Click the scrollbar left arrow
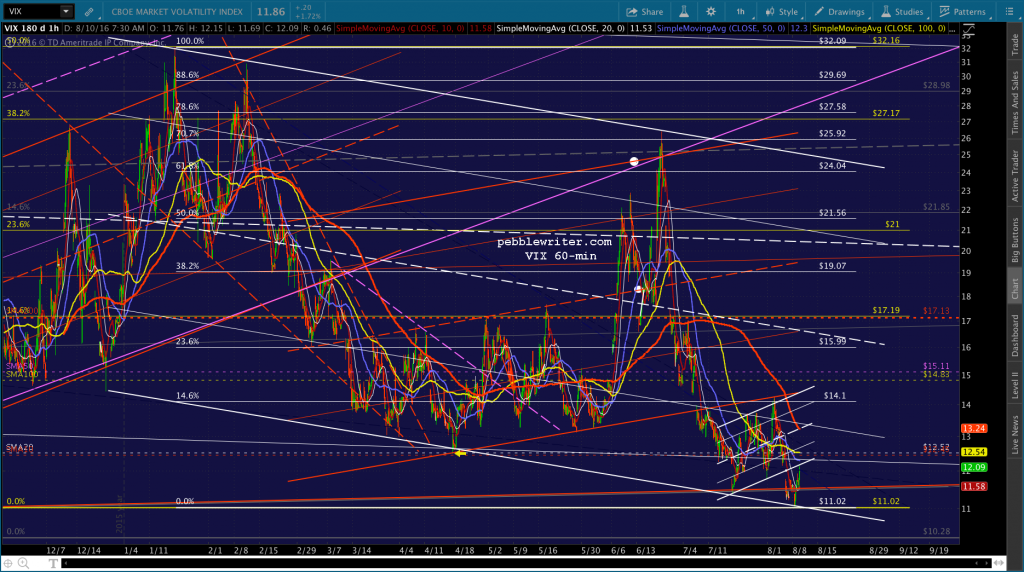The width and height of the screenshot is (1024, 572). [x=65, y=563]
